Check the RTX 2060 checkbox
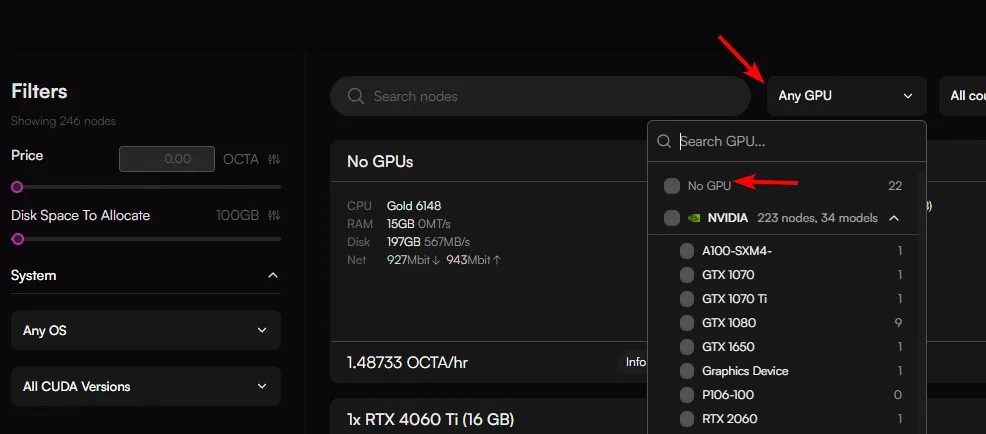986x434 pixels. [x=687, y=419]
